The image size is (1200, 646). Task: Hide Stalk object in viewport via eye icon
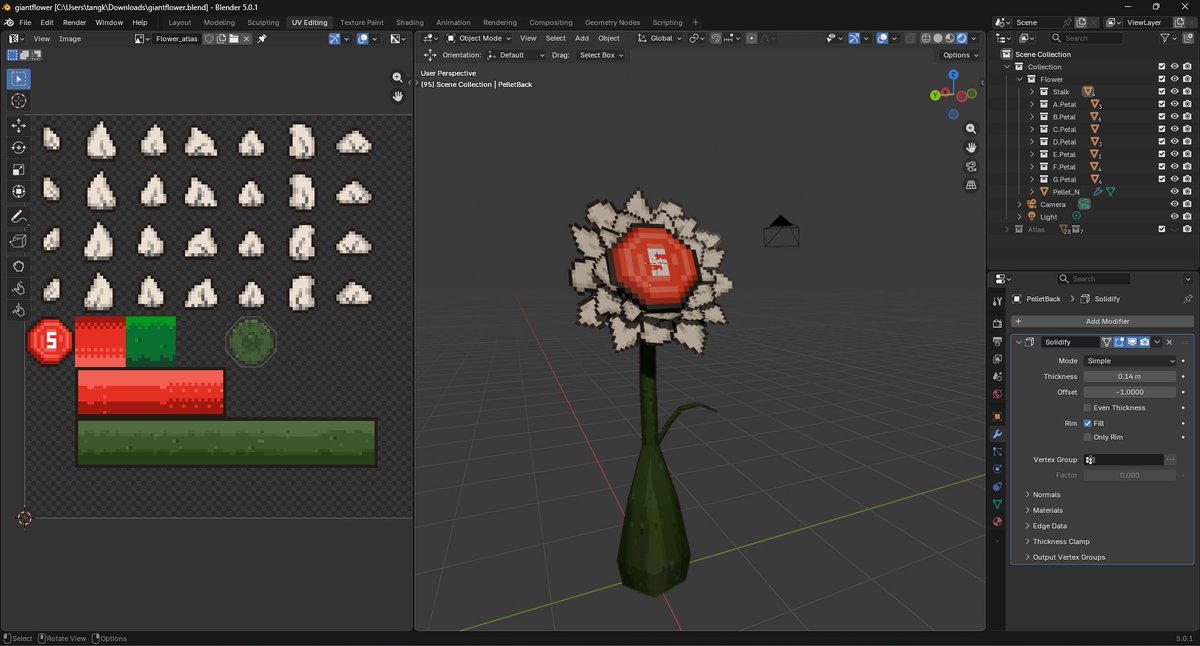coord(1174,92)
